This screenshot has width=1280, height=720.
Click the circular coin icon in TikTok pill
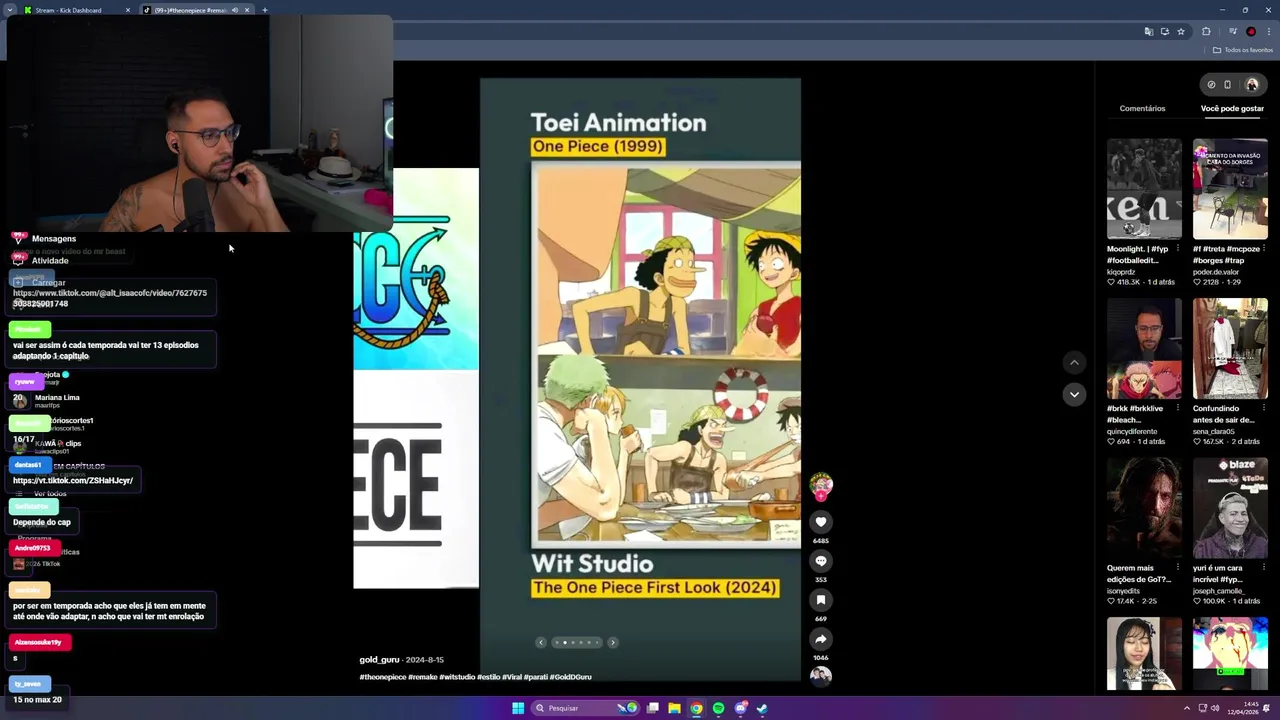point(1211,85)
